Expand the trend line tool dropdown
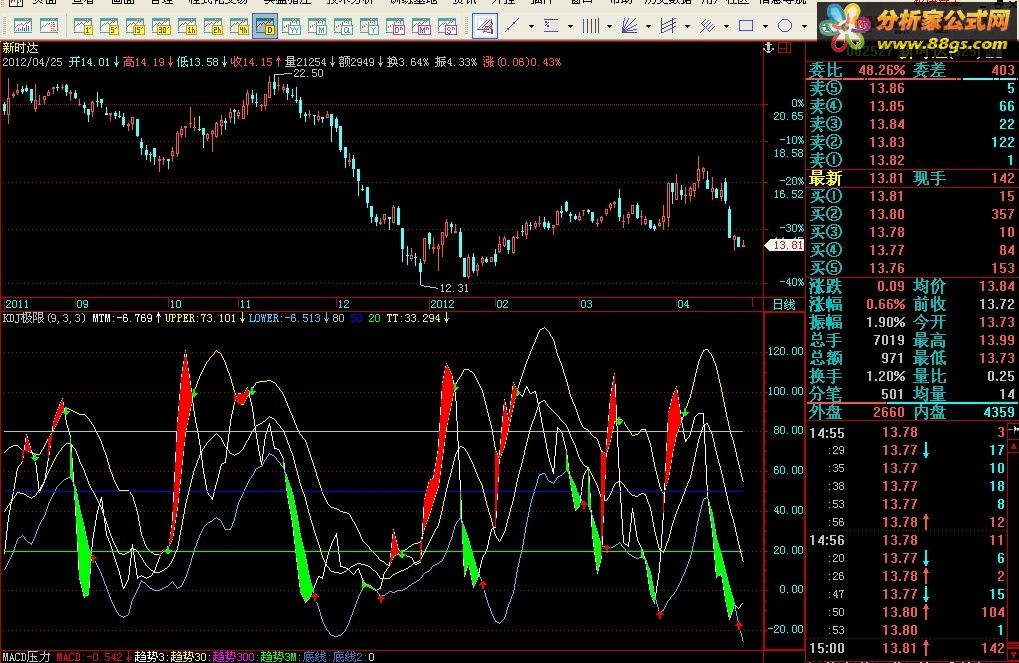The height and width of the screenshot is (663, 1019). coord(531,27)
